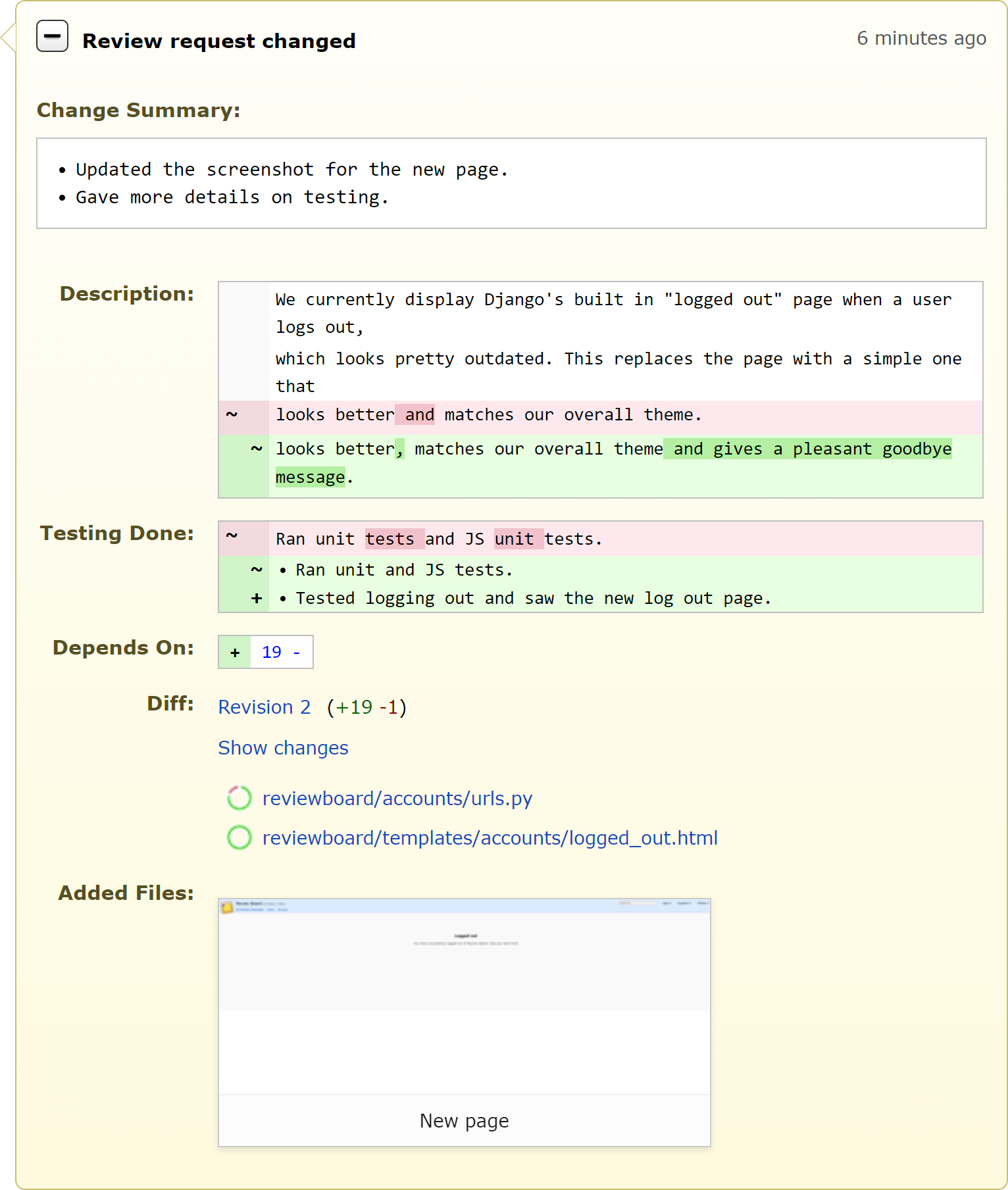The height and width of the screenshot is (1190, 1008).
Task: Click the New page caption
Action: [465, 1121]
